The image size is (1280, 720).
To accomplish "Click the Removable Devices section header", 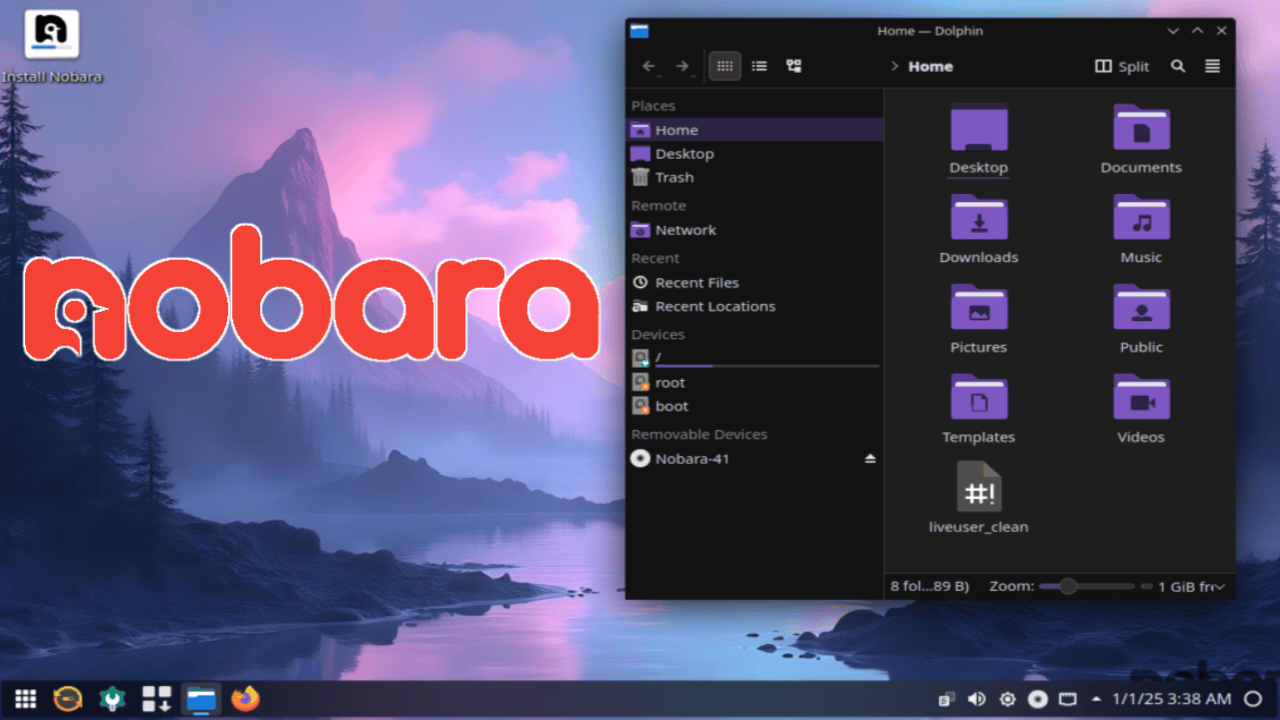I will coord(699,434).
